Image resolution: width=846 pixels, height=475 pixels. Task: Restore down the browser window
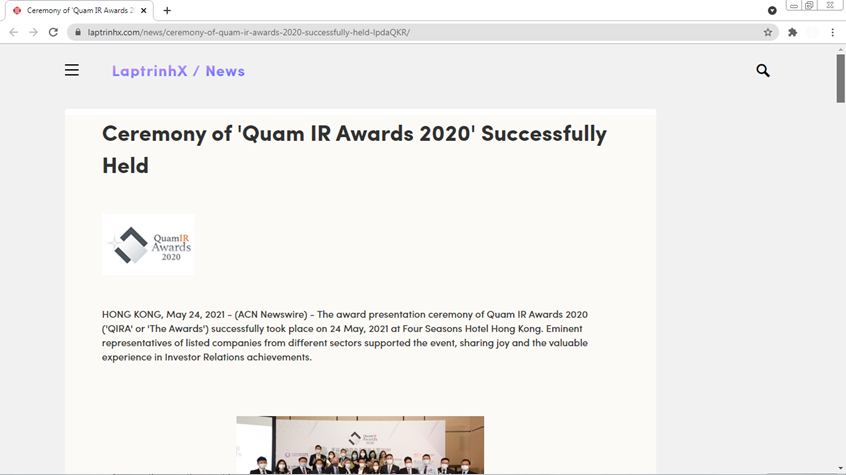pos(809,5)
